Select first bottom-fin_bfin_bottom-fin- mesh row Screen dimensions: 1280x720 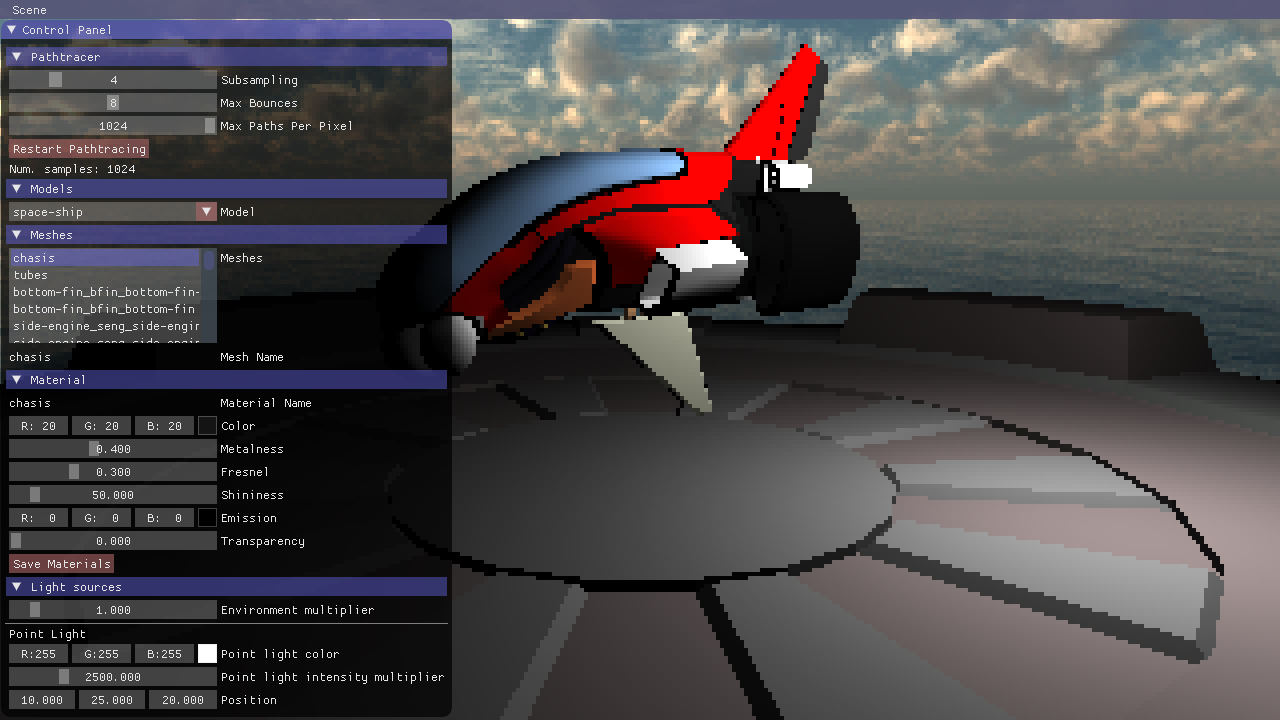(105, 292)
